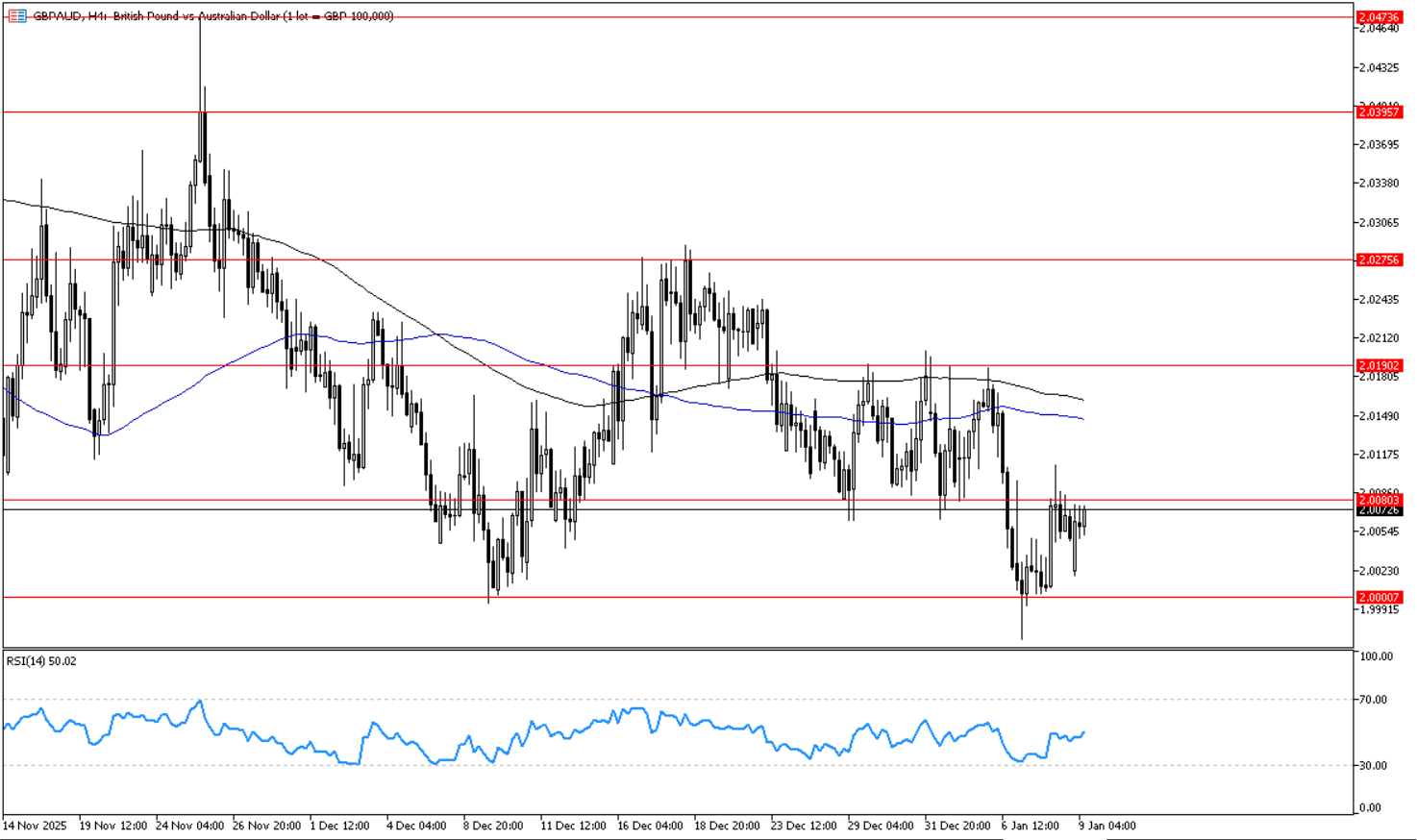Select the 2.00803 red level label
The height and width of the screenshot is (840, 1417).
click(1380, 500)
